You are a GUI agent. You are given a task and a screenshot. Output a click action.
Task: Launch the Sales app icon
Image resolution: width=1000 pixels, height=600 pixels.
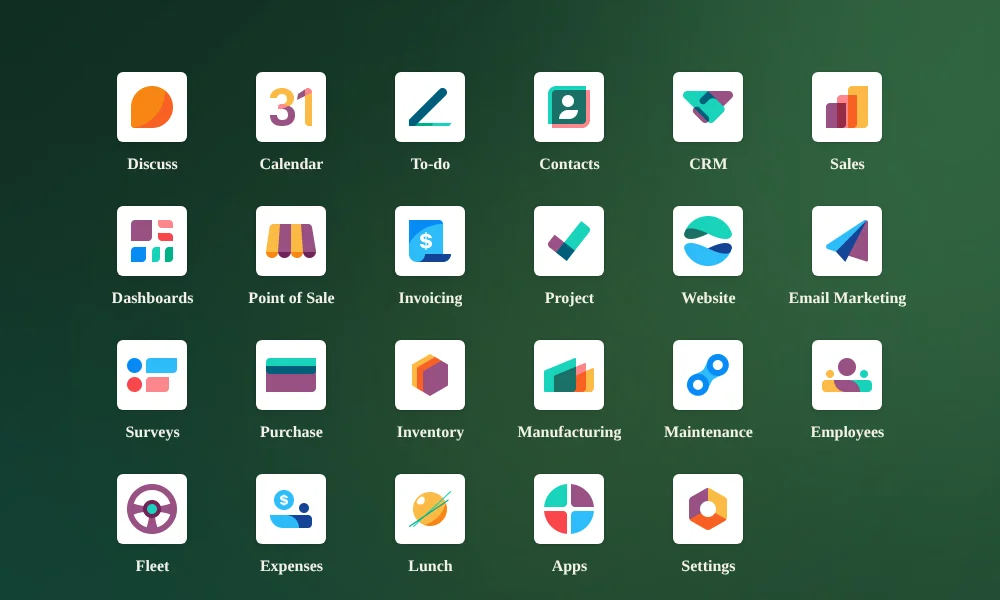847,107
